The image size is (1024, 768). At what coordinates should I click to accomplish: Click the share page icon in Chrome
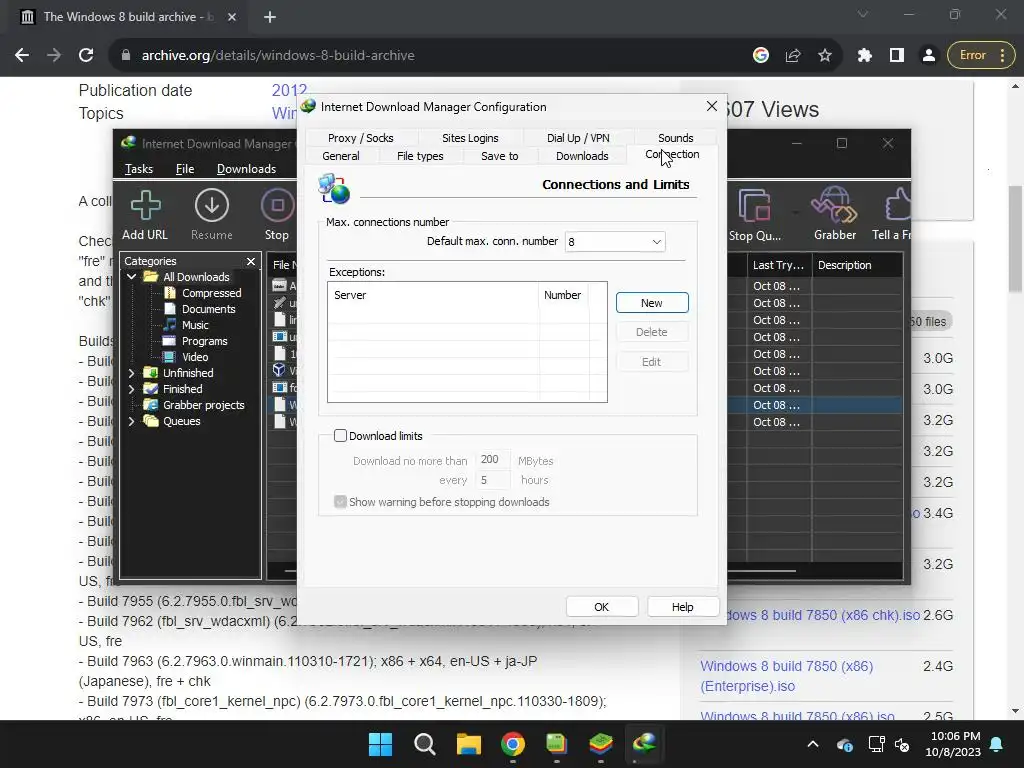click(793, 56)
